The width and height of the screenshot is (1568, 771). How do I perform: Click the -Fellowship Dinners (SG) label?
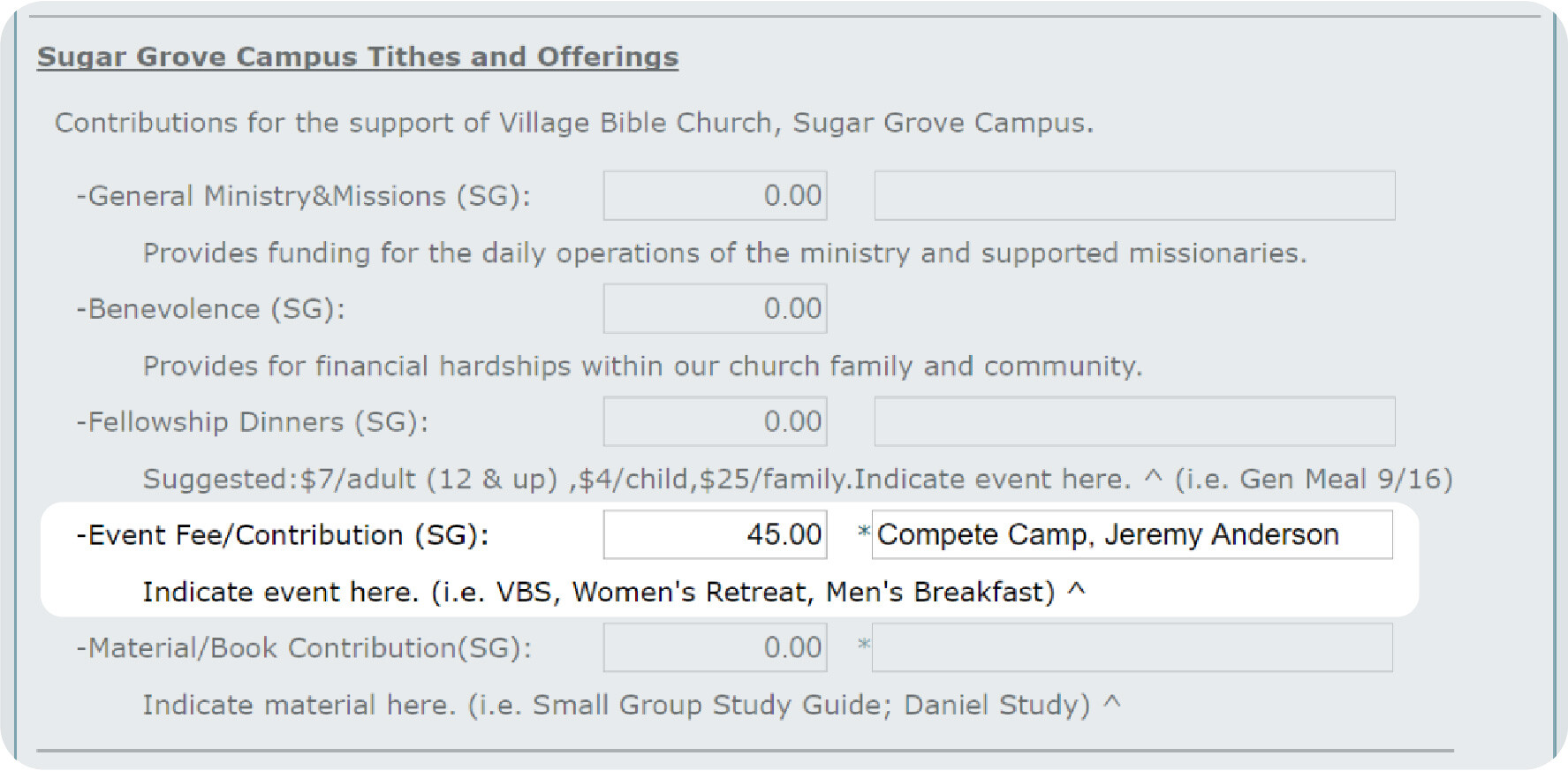253,422
